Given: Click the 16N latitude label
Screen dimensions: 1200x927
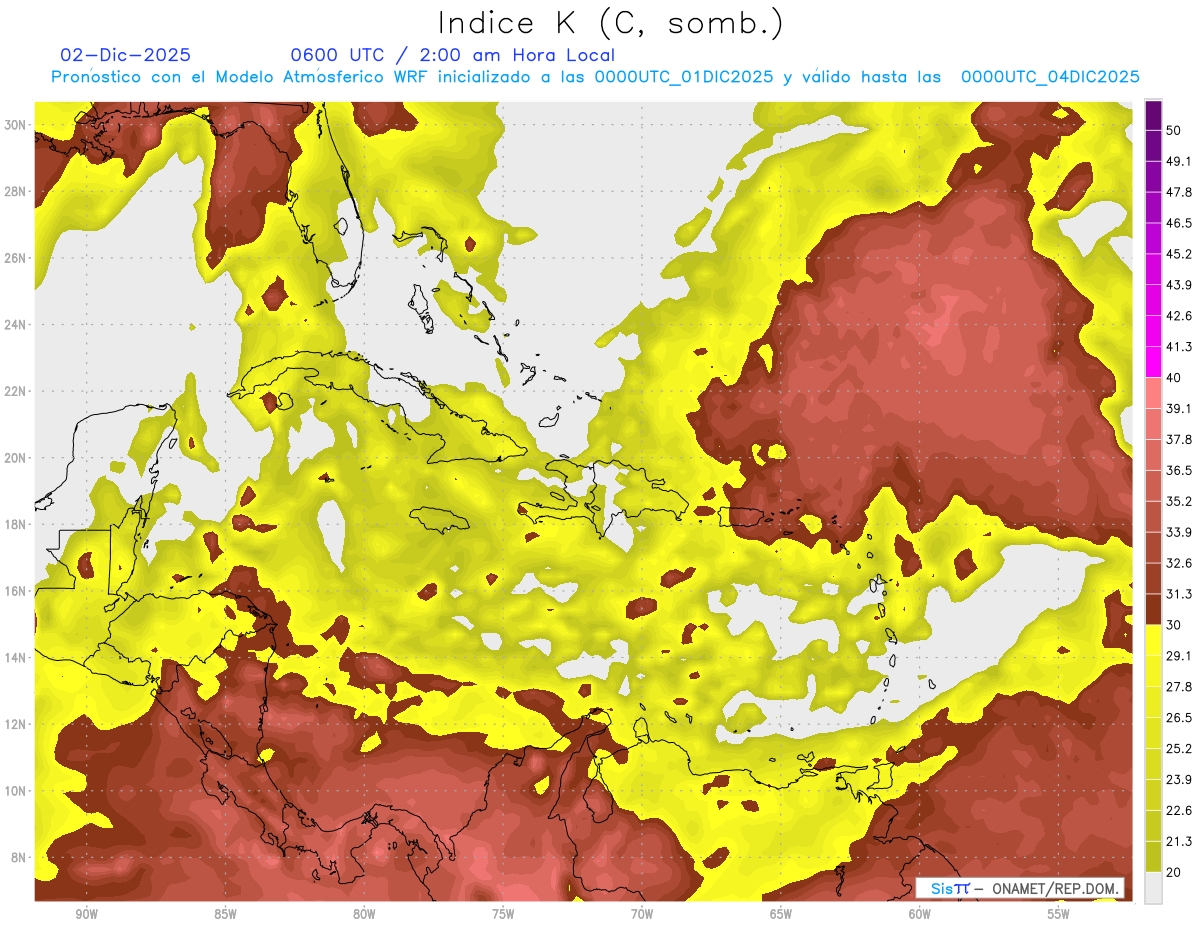Looking at the screenshot, I should tap(16, 591).
